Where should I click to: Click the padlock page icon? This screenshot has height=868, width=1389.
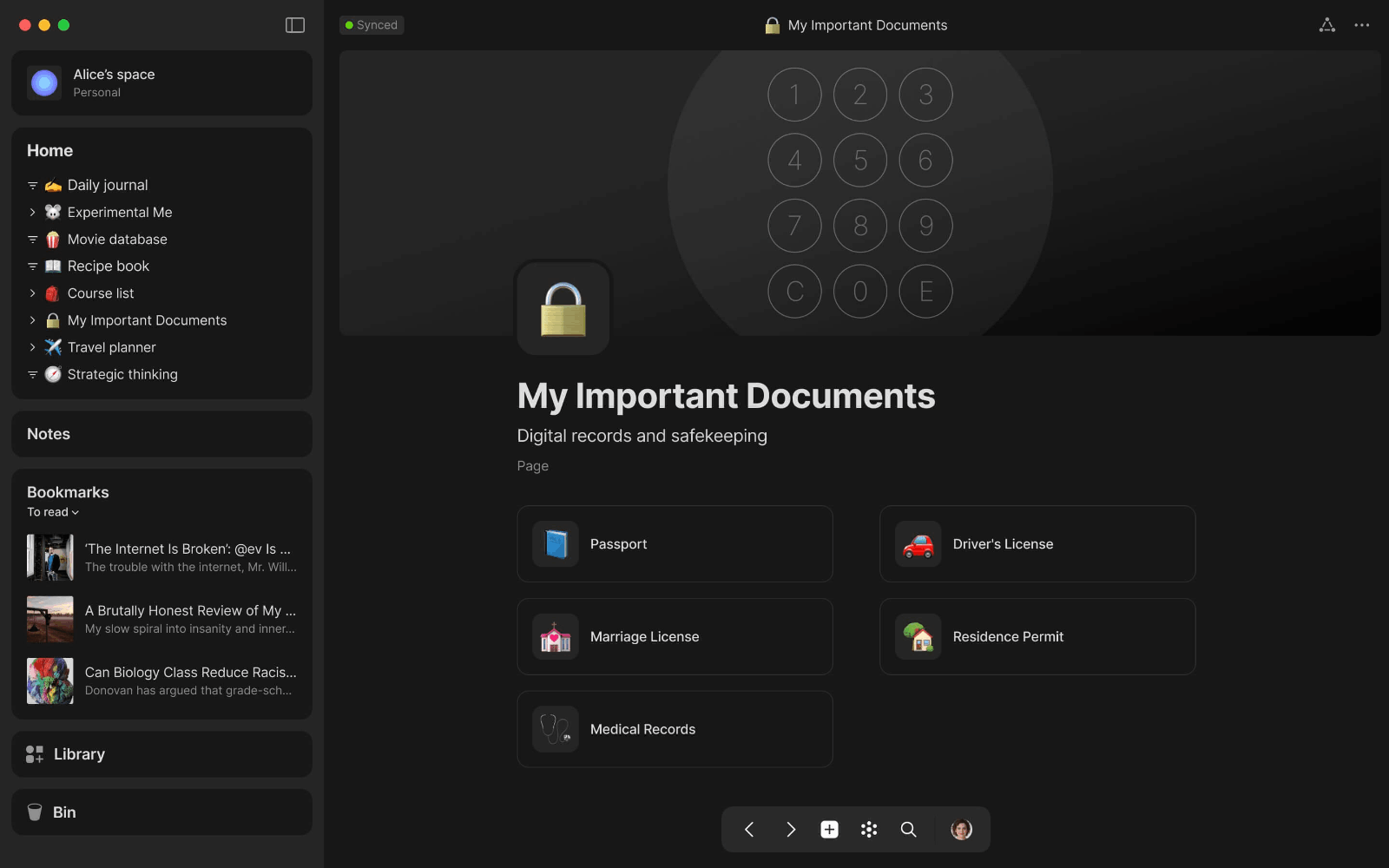point(563,308)
